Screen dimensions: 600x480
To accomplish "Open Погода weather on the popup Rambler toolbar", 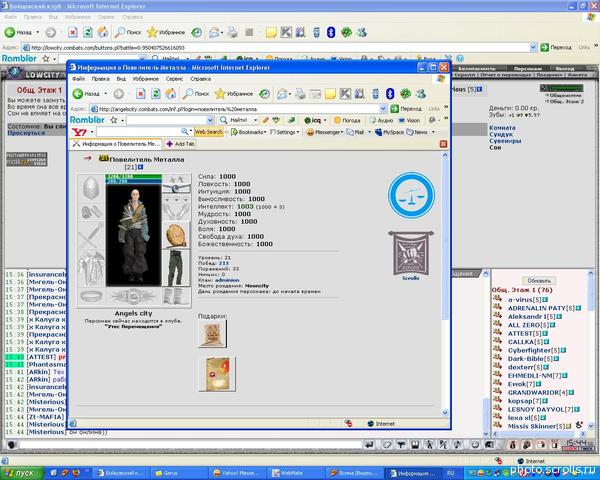I will pos(347,120).
